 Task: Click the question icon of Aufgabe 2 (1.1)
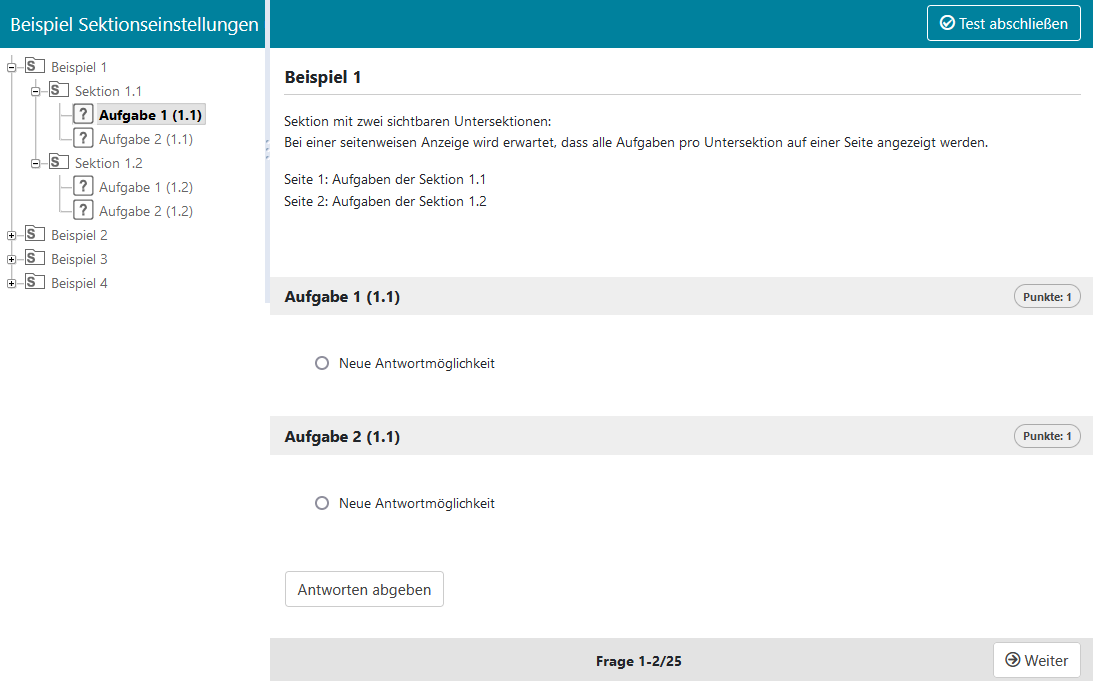[84, 139]
